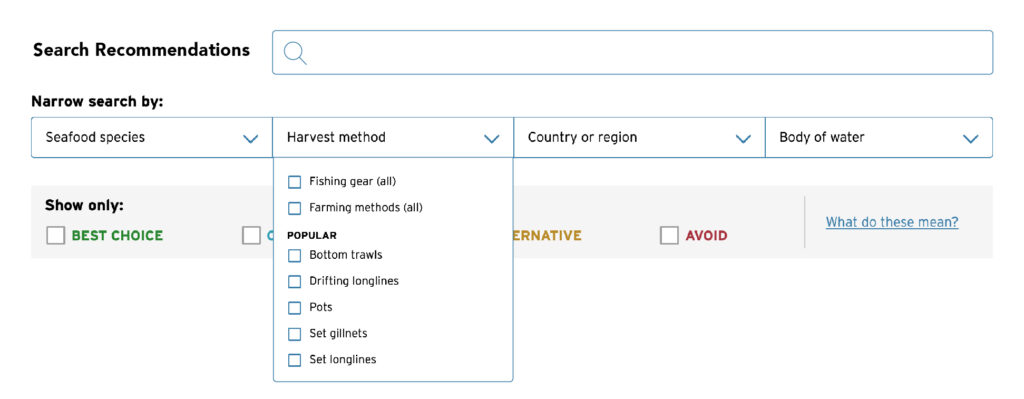Click the 'Bottom trawls' option text
1024x399 pixels.
[345, 255]
